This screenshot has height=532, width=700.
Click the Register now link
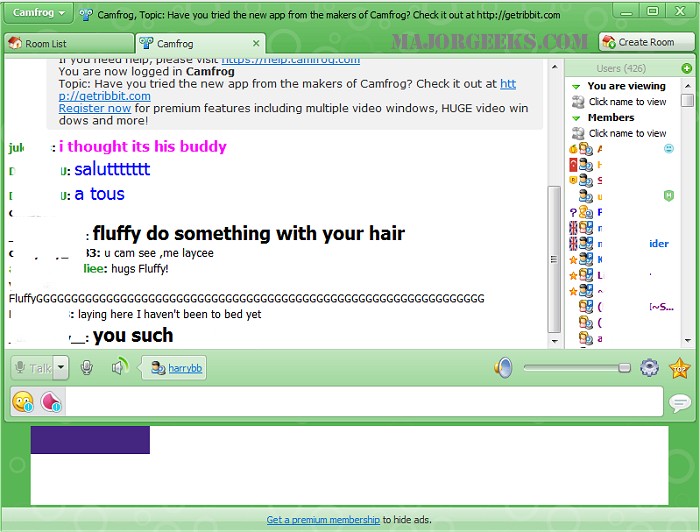coord(95,108)
